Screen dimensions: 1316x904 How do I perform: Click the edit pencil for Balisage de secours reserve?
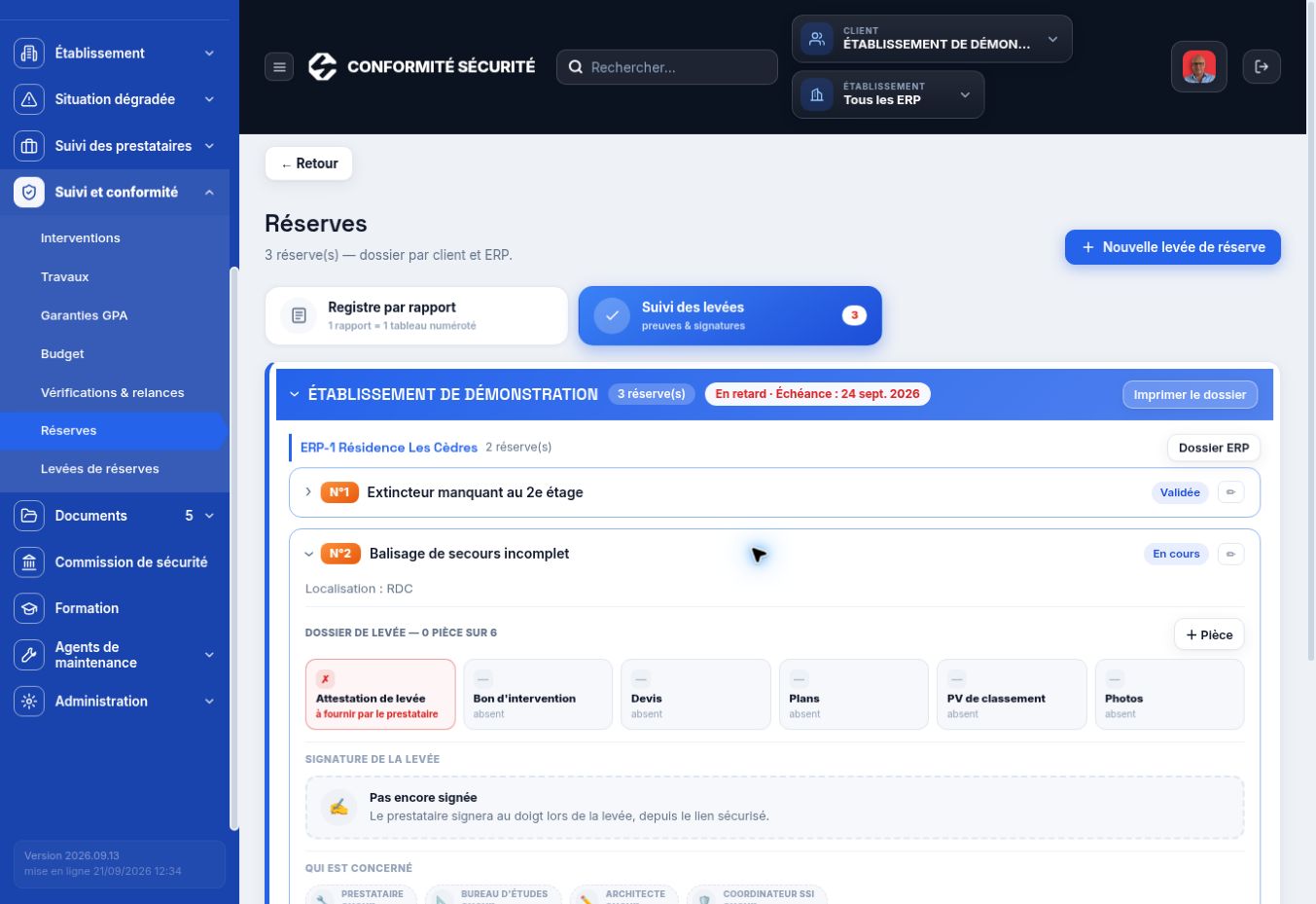(1230, 554)
